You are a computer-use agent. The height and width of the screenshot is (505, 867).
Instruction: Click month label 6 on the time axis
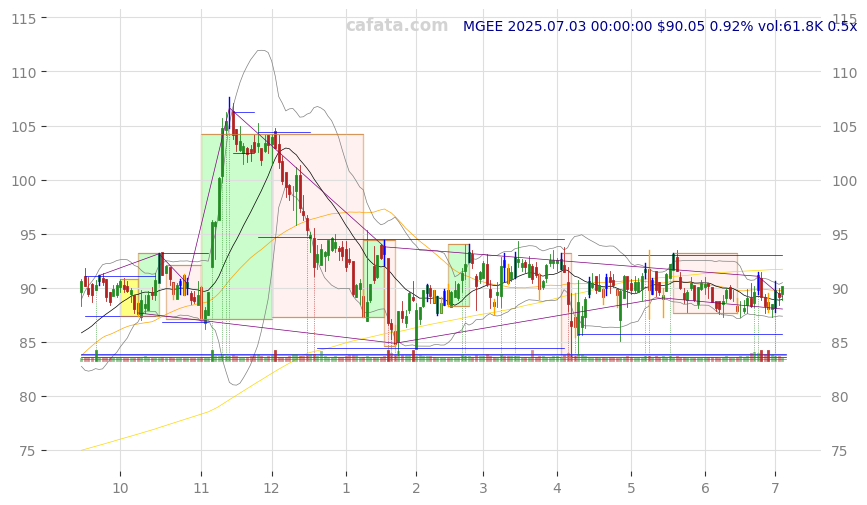click(x=705, y=488)
